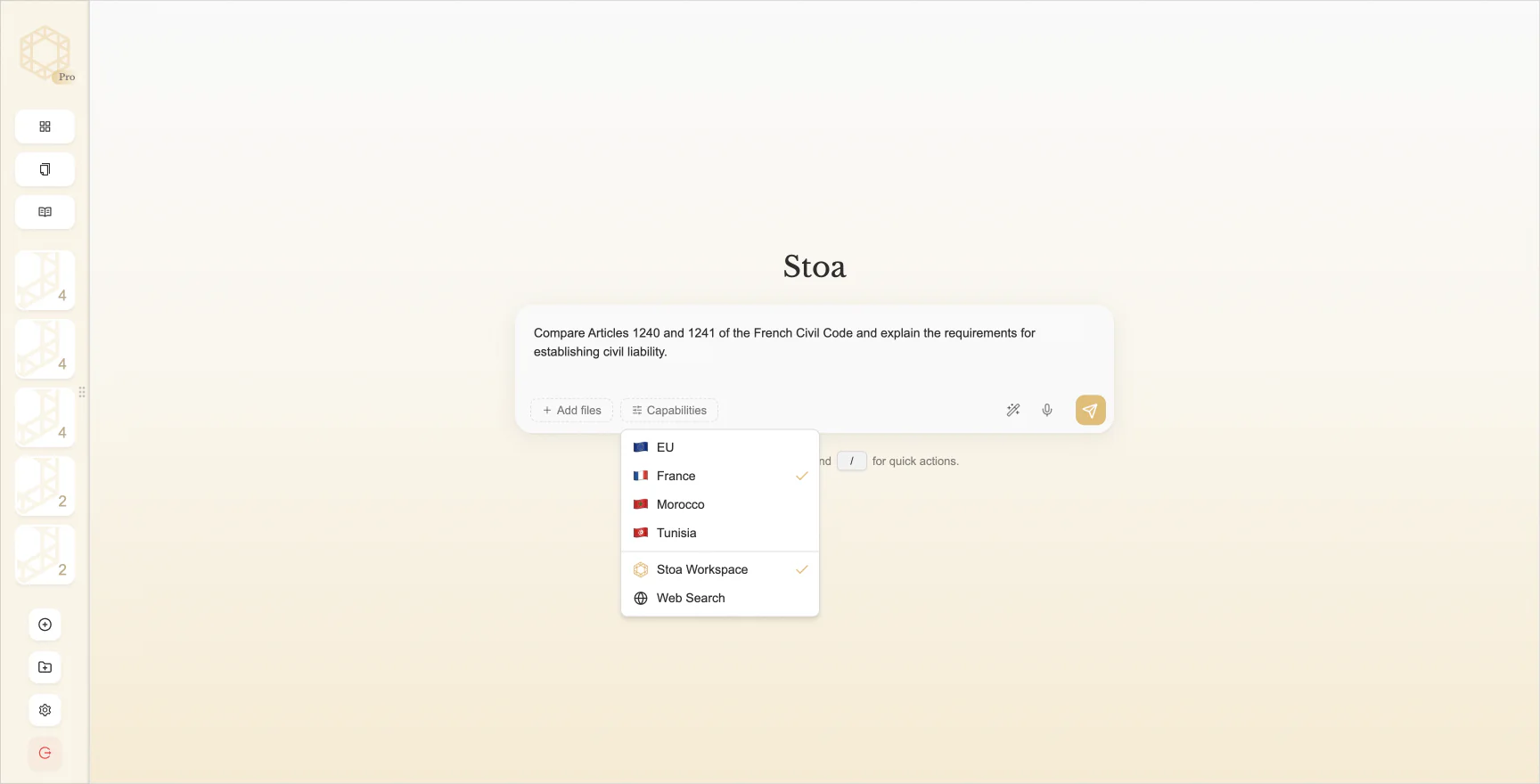Click the new folder icon
Screen dimensions: 1540x784
pos(45,667)
